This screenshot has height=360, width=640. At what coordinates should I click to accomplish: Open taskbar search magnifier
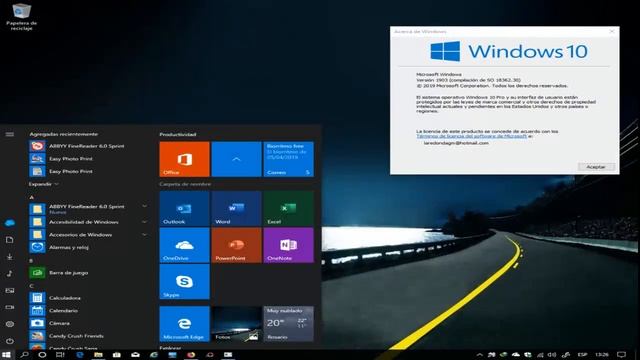24,355
